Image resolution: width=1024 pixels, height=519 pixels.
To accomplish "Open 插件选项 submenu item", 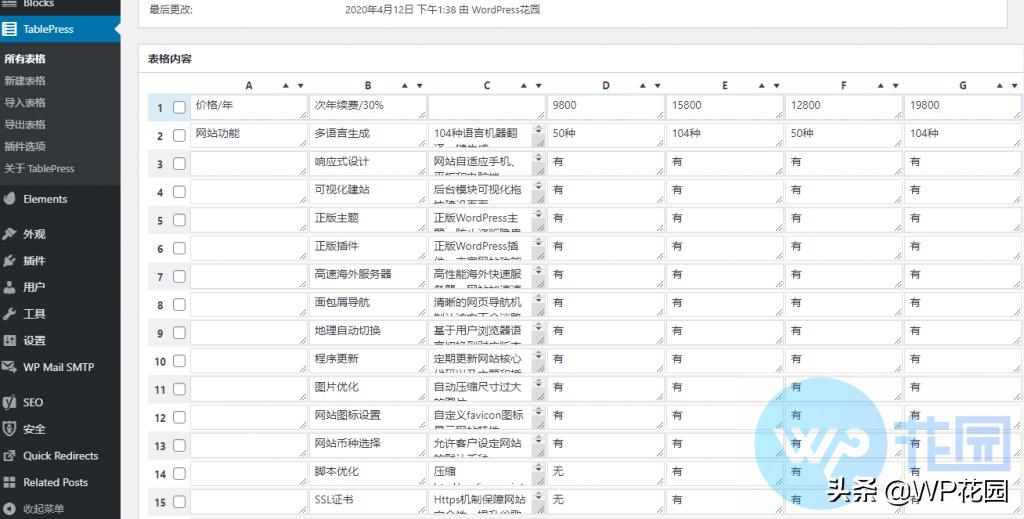I will click(25, 146).
